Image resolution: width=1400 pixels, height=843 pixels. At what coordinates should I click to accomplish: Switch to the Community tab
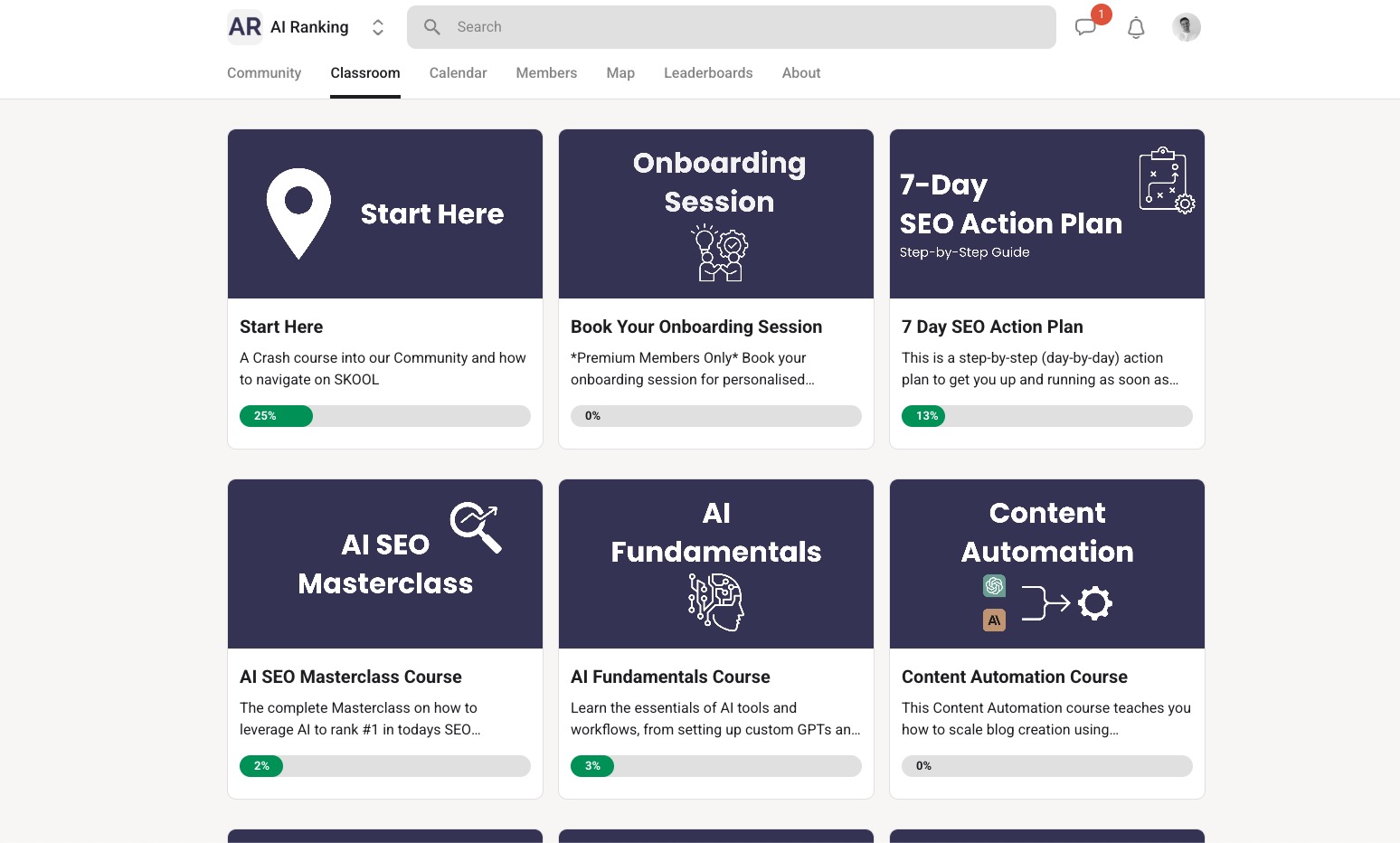(x=263, y=73)
